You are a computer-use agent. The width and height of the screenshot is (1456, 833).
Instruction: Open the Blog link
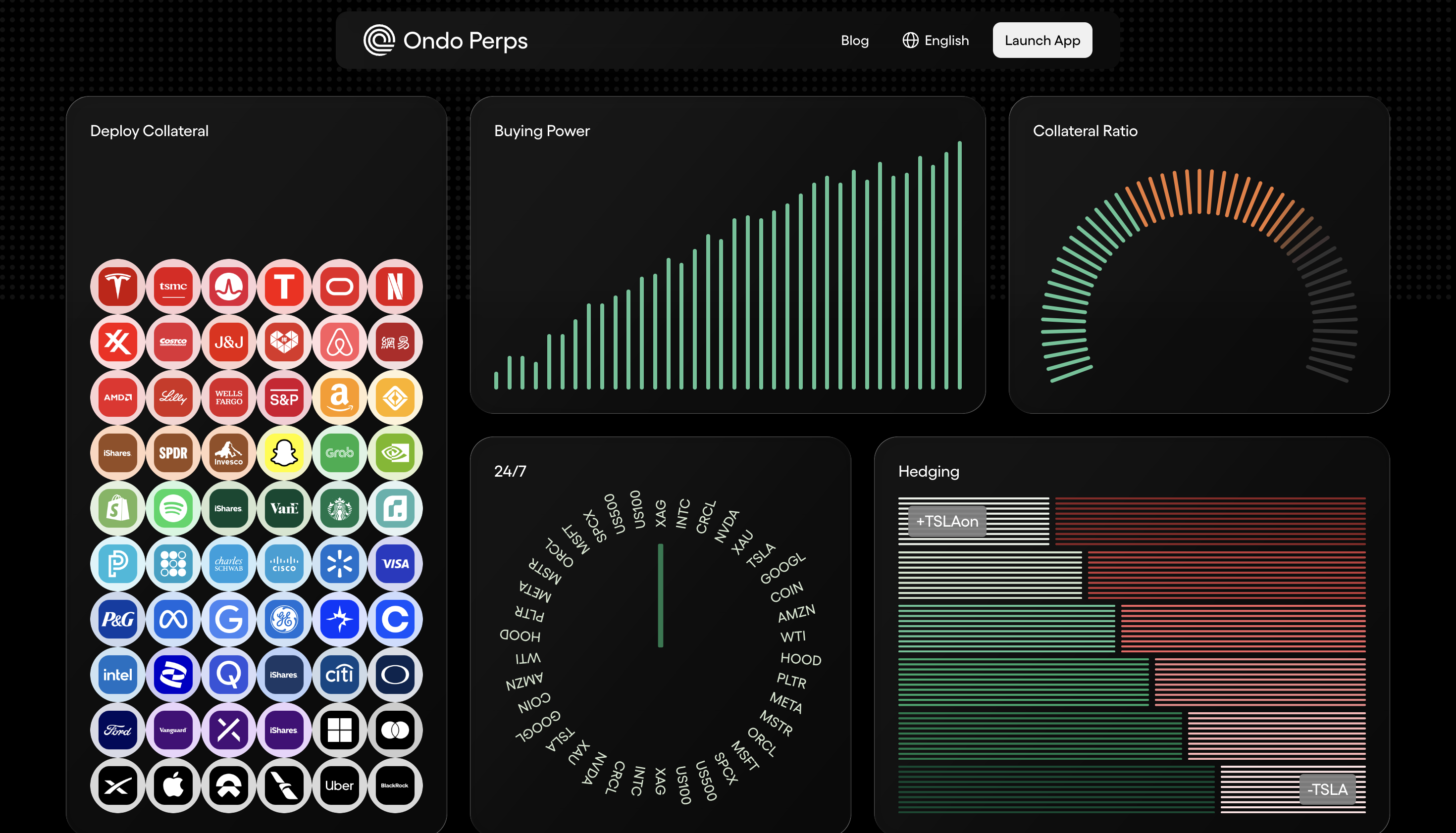[x=854, y=40]
